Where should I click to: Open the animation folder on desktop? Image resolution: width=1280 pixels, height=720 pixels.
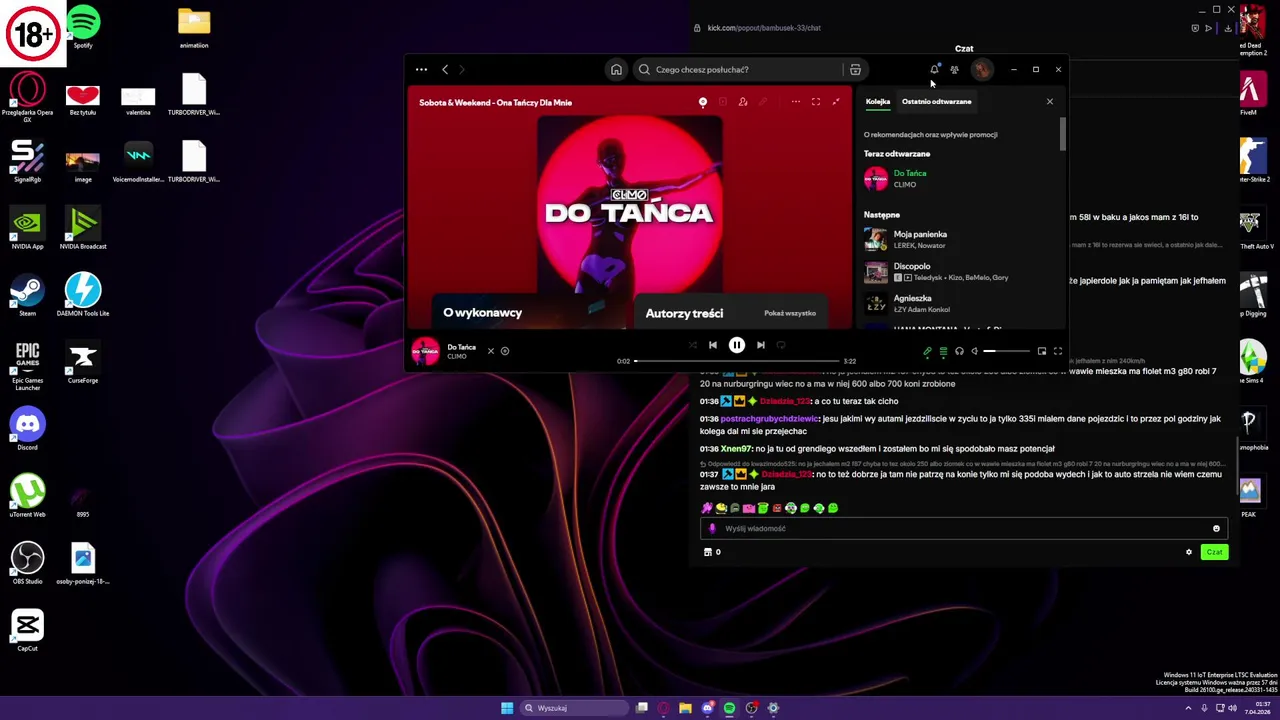(x=194, y=27)
